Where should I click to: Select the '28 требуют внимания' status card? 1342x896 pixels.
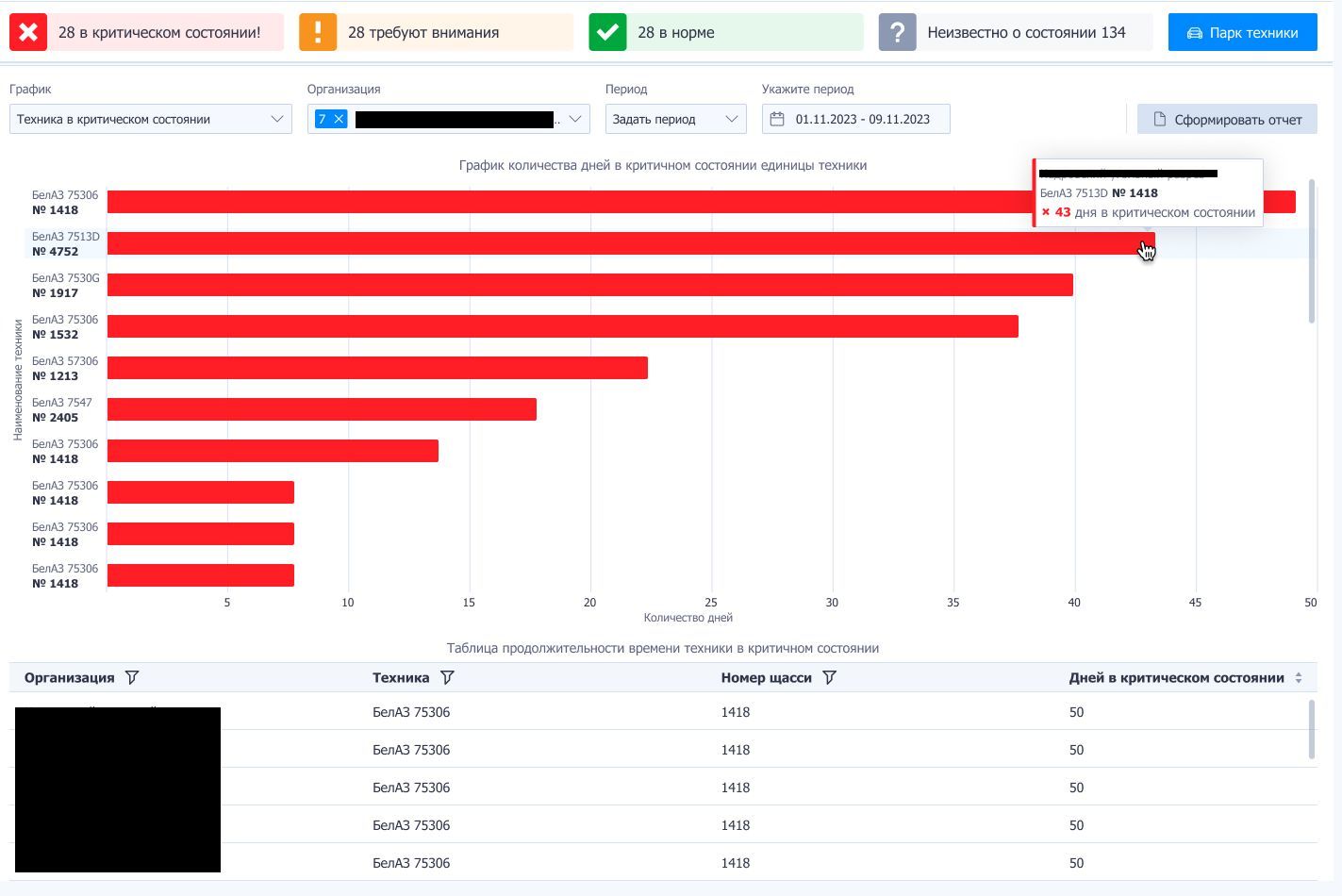436,33
